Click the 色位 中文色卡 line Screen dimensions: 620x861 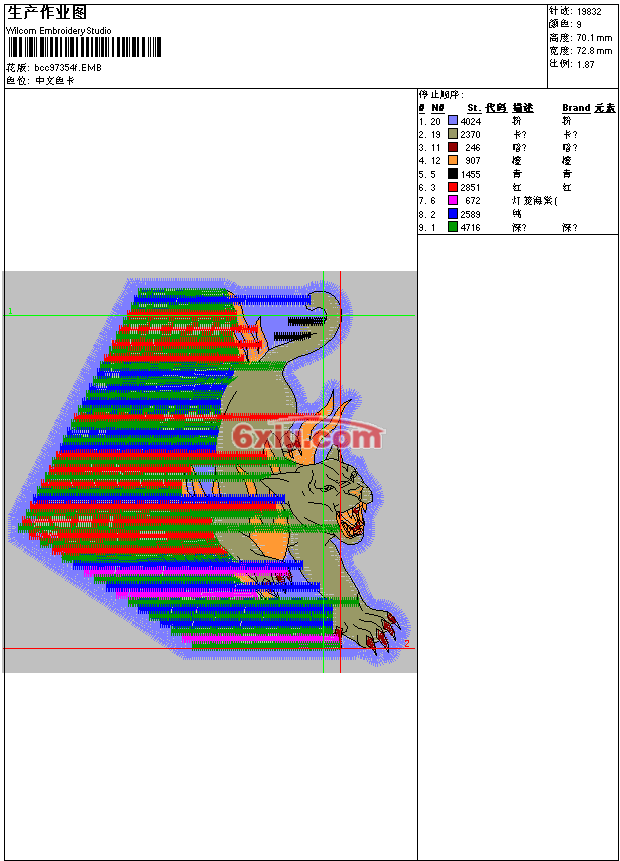40,81
